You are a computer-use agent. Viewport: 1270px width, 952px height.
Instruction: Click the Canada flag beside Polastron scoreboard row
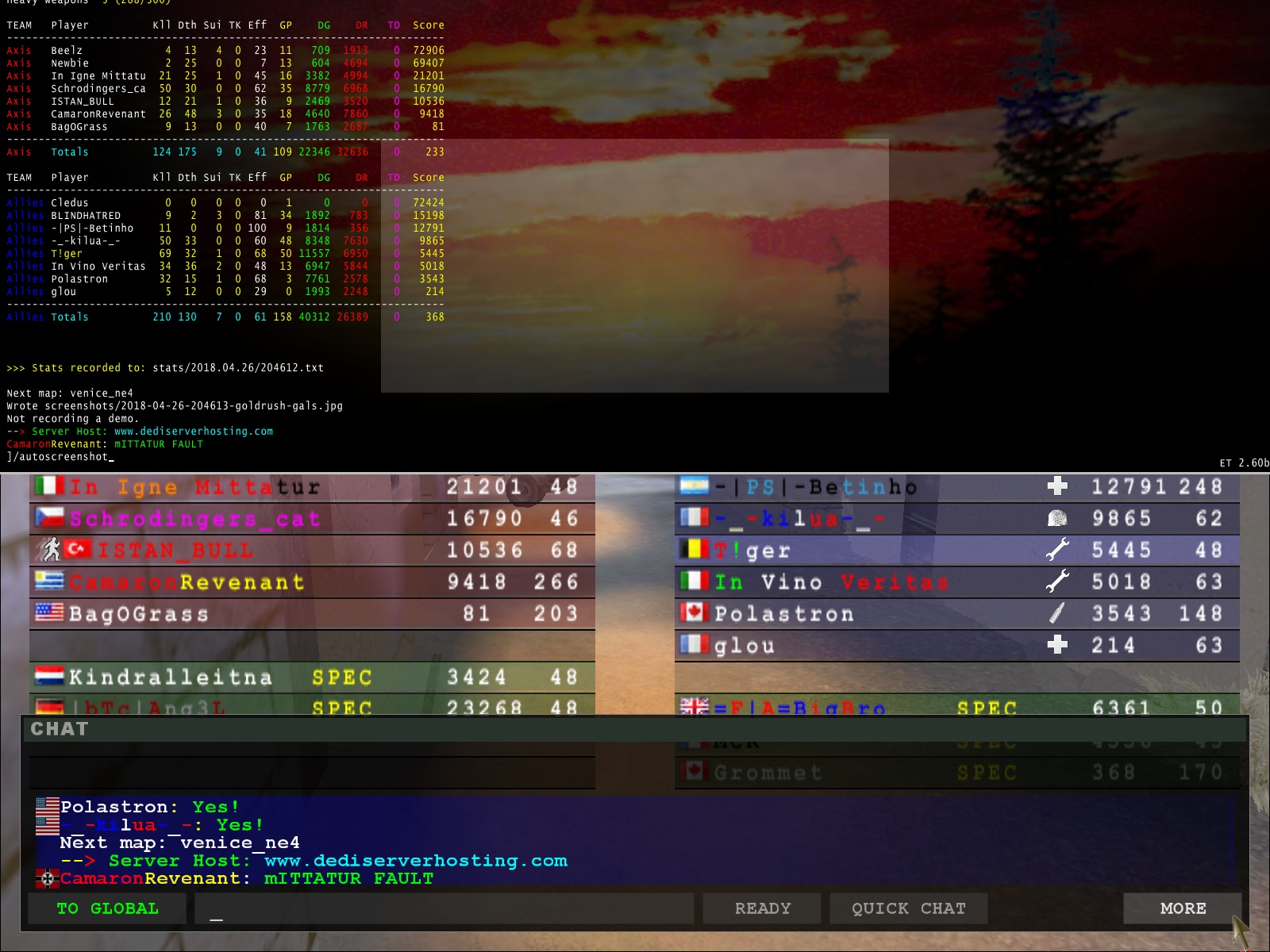point(695,612)
